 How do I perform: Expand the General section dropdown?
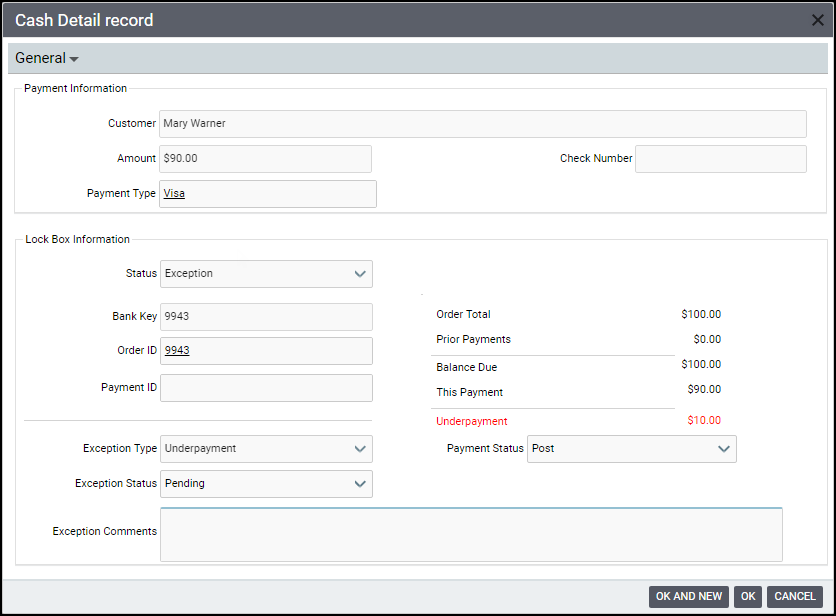[x=46, y=58]
